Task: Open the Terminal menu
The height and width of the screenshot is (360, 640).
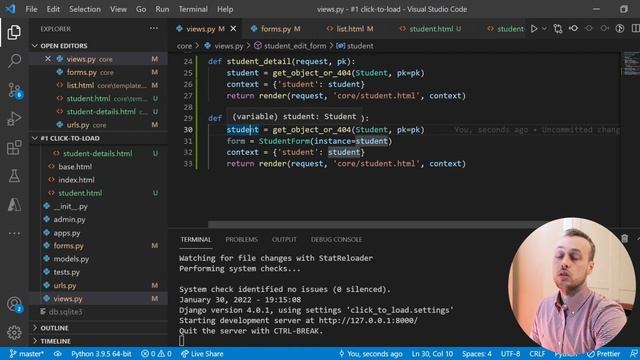Action: click(193, 9)
